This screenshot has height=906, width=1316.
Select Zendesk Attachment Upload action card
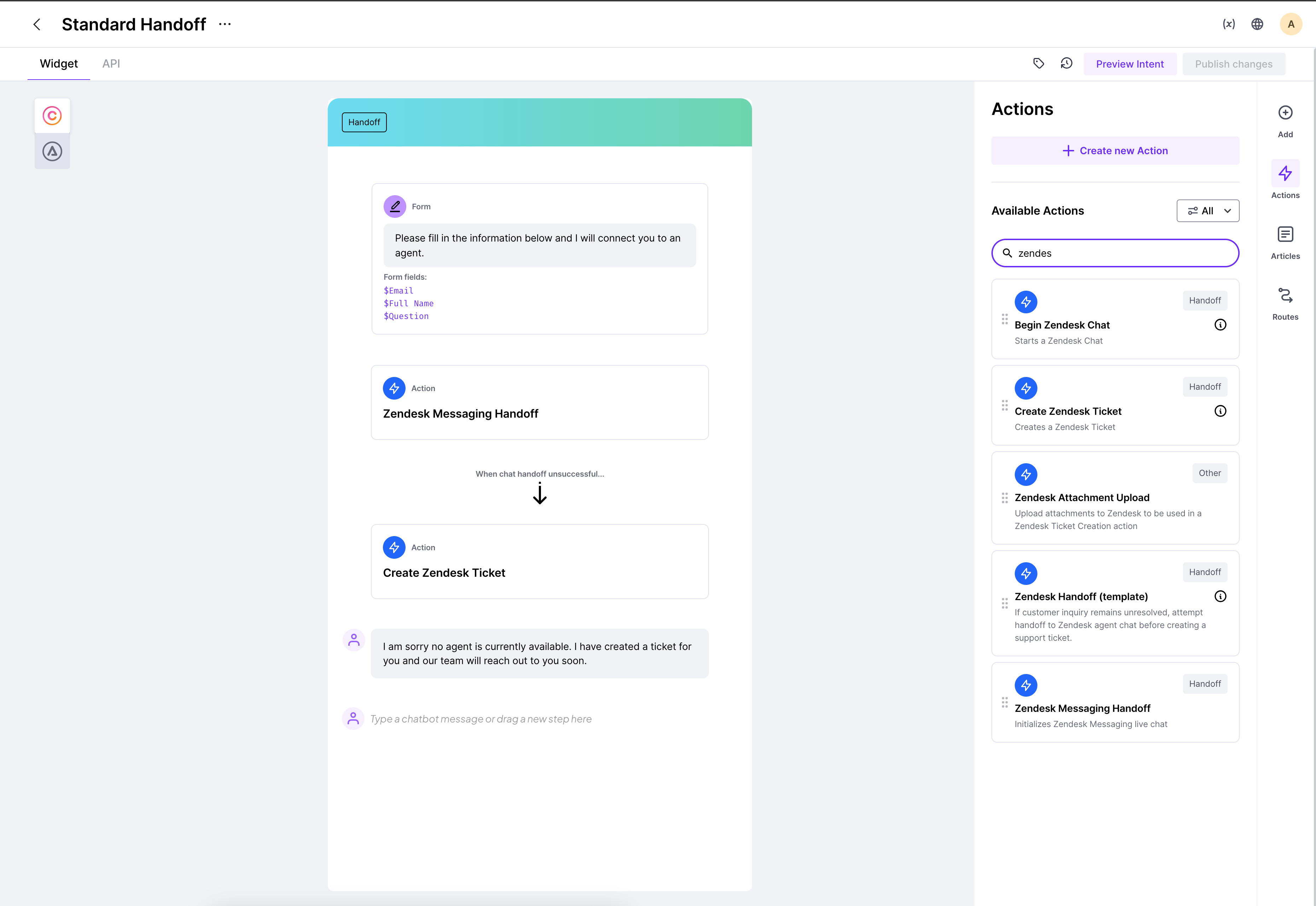click(x=1114, y=498)
